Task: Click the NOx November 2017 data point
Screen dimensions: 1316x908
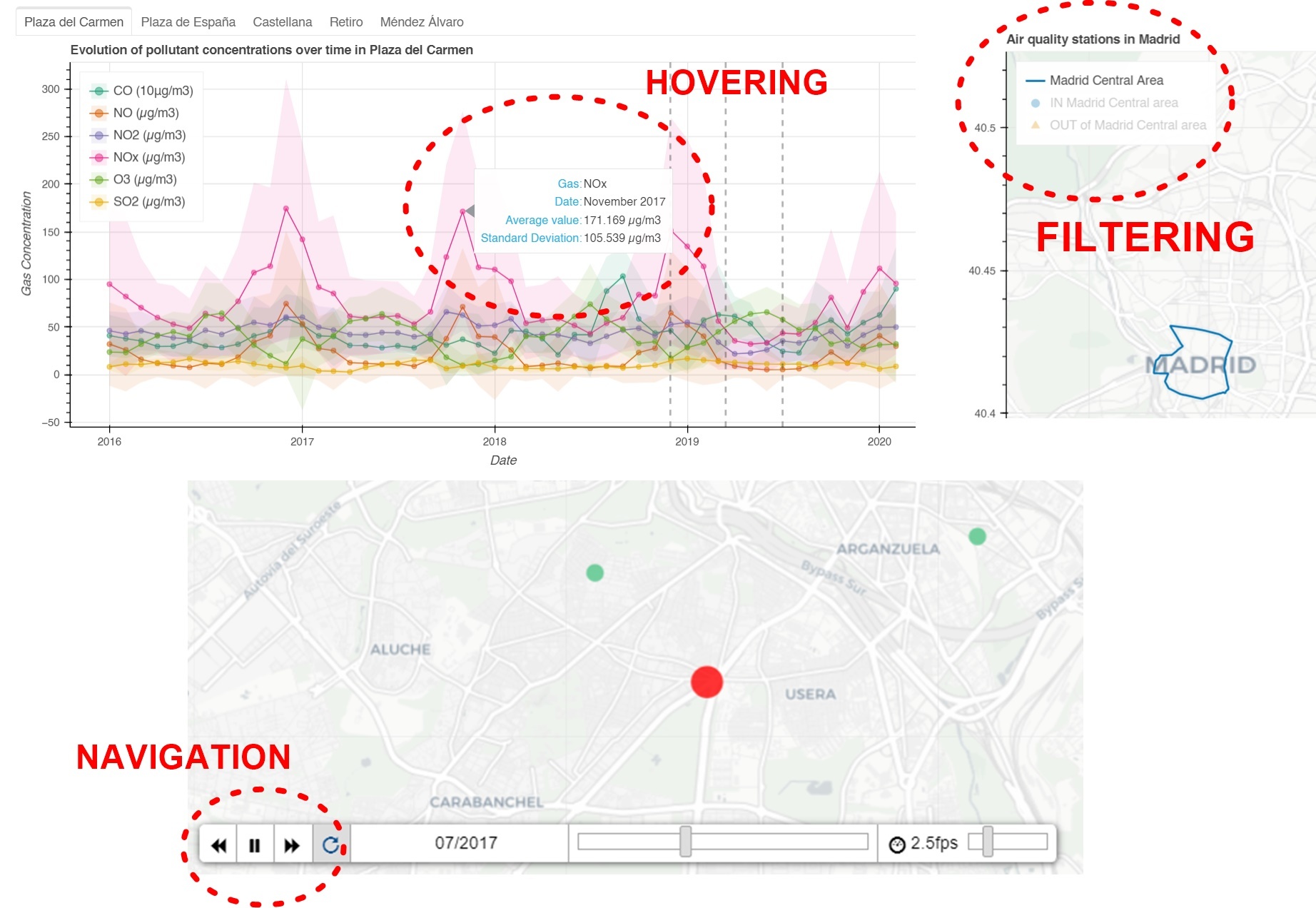Action: [462, 211]
